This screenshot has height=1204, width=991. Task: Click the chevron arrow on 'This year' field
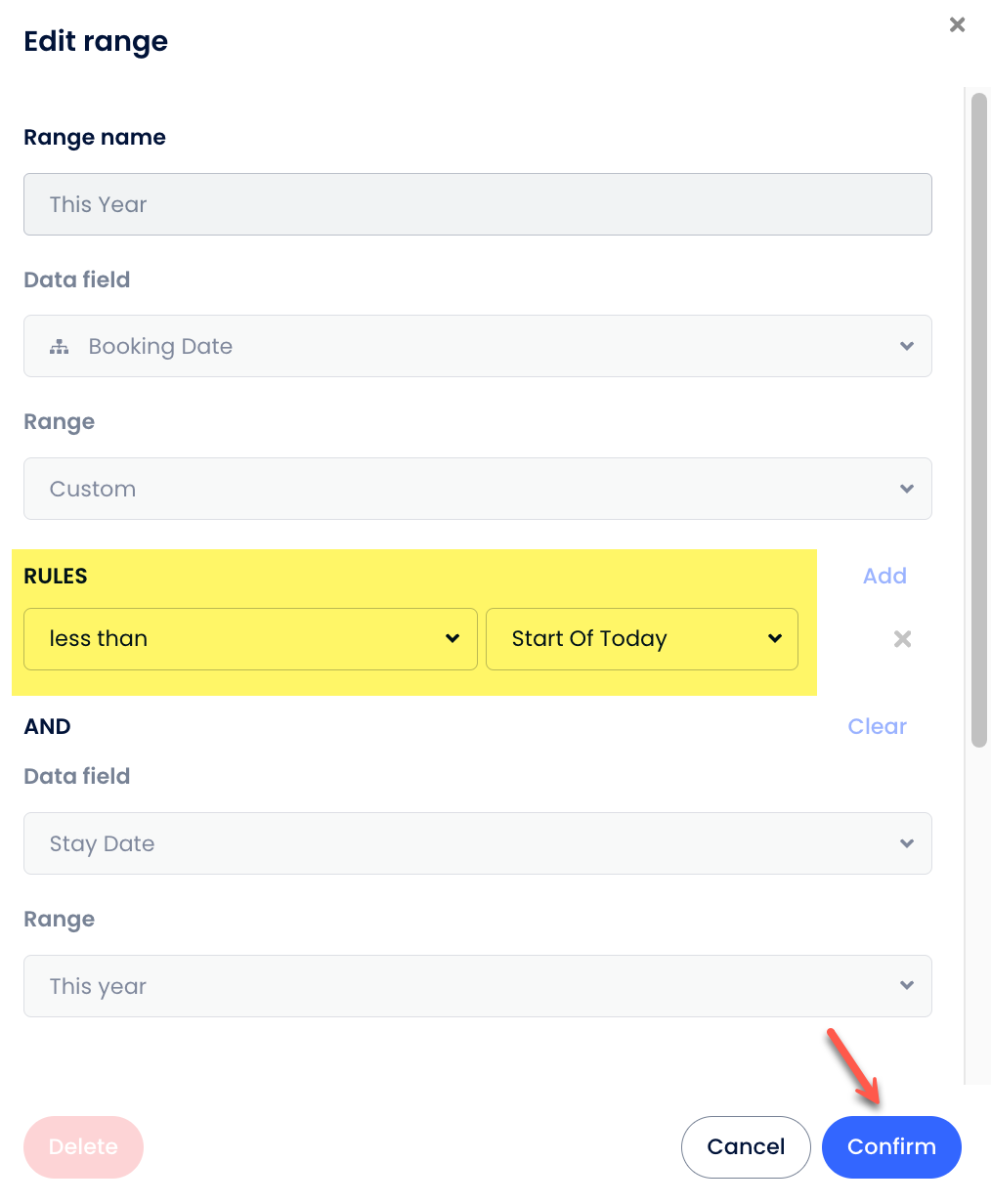coord(907,986)
